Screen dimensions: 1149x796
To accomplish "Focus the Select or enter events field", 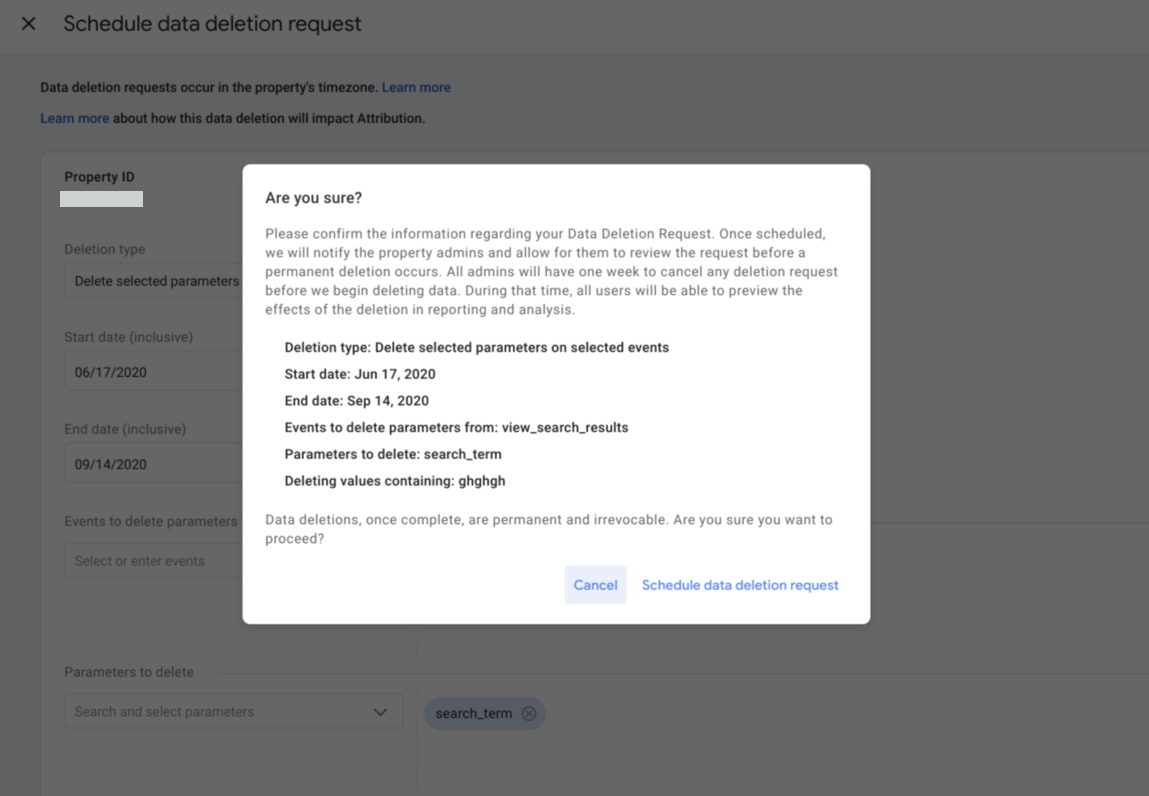I will coord(150,561).
